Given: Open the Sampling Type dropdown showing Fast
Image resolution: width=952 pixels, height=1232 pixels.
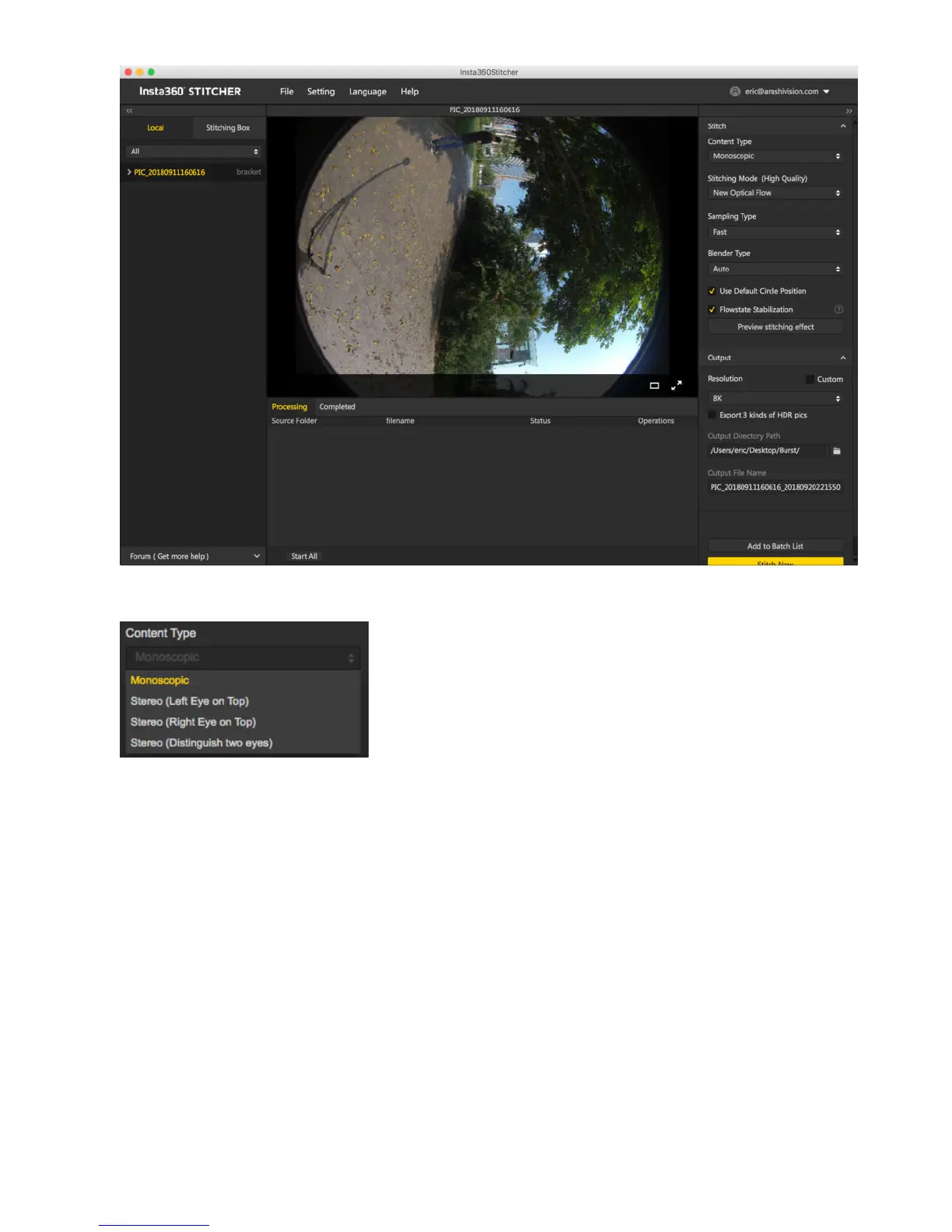Looking at the screenshot, I should point(775,233).
